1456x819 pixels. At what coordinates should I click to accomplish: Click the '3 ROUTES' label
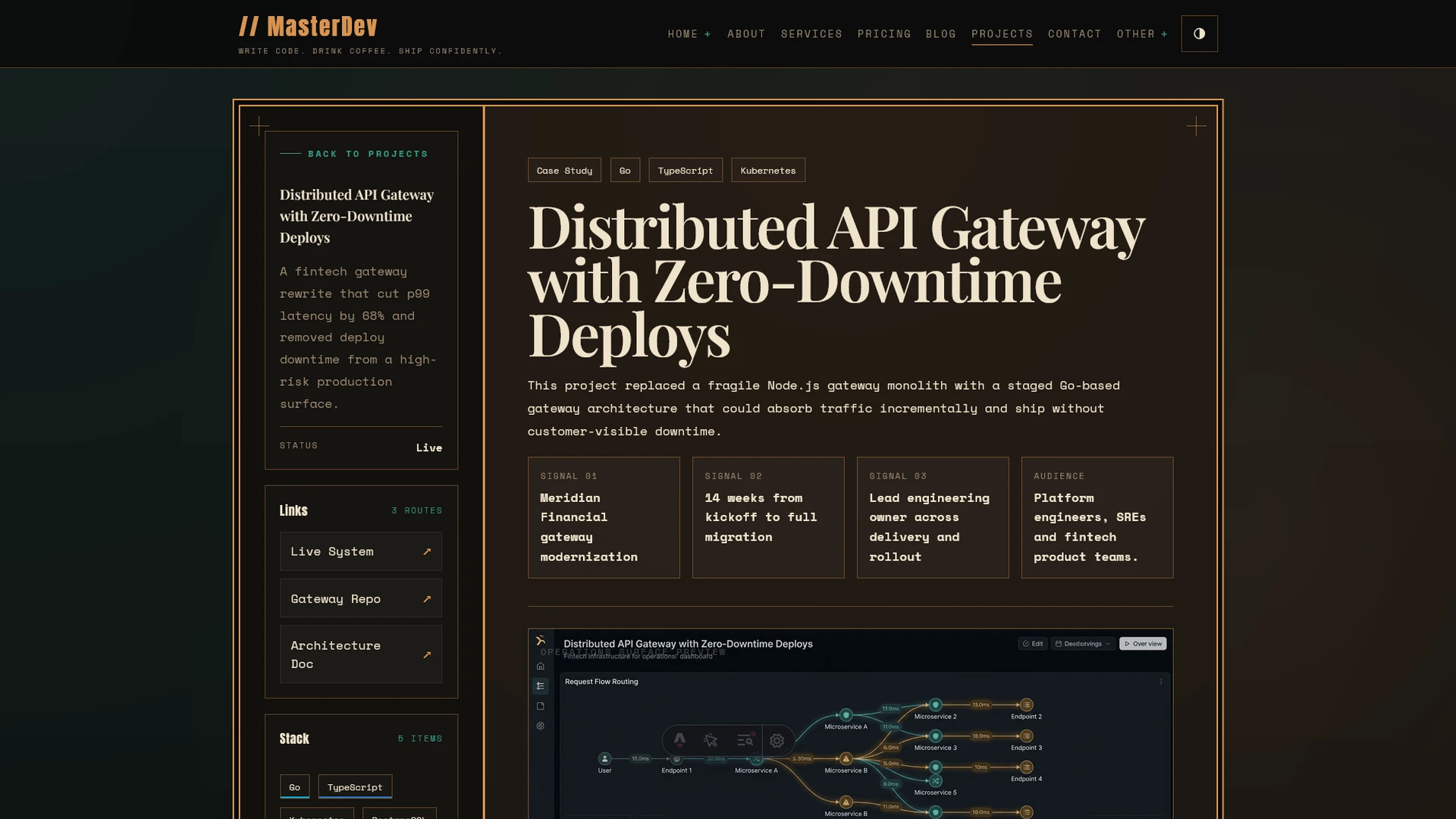click(x=417, y=510)
